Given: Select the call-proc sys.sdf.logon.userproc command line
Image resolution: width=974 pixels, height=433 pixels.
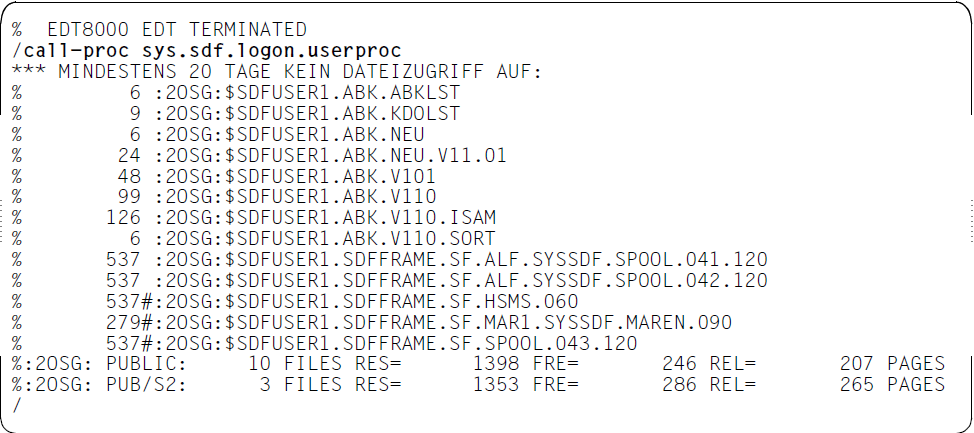Looking at the screenshot, I should pyautogui.click(x=207, y=50).
